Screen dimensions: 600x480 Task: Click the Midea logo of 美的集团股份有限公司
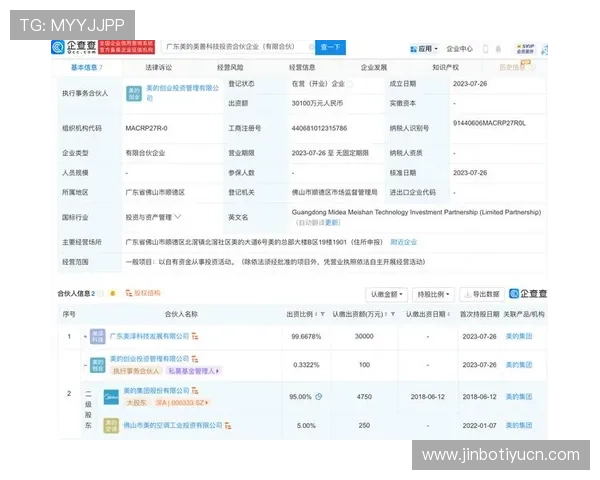[111, 397]
